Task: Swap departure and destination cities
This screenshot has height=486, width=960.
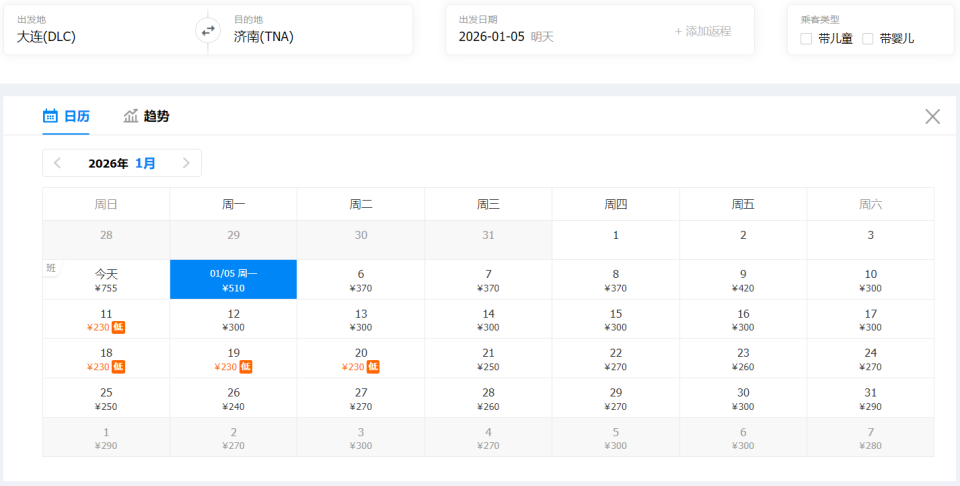Action: click(x=208, y=29)
